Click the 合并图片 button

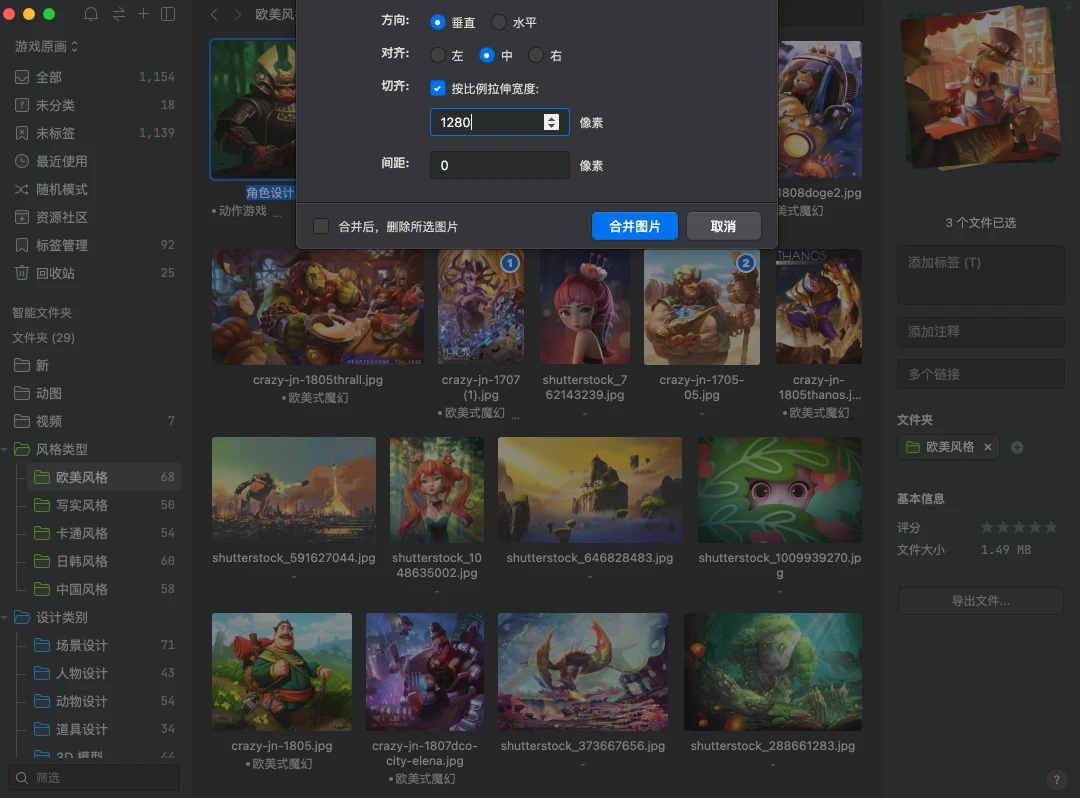634,226
